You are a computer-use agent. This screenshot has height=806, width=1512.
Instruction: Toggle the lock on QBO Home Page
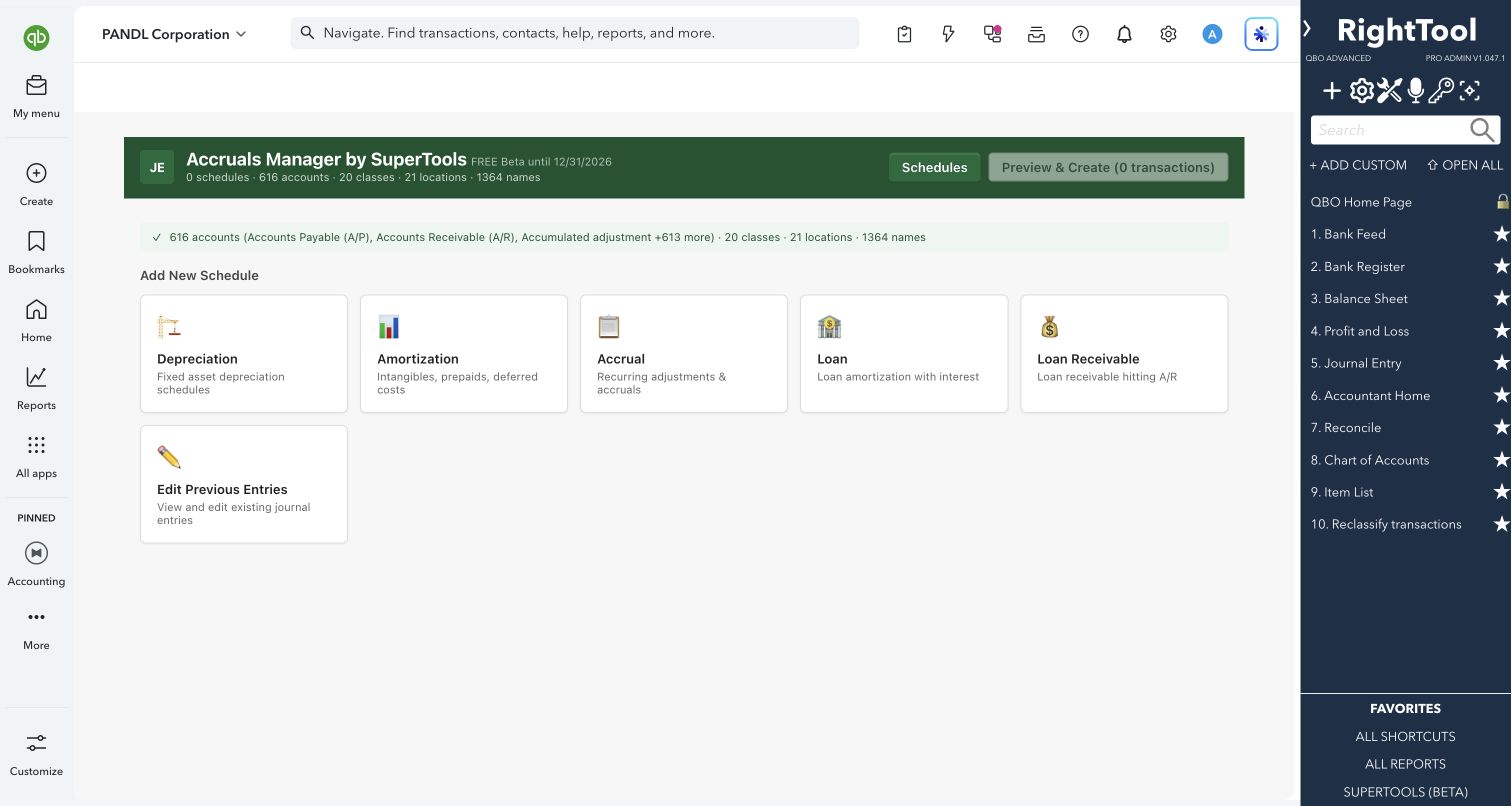(x=1502, y=201)
